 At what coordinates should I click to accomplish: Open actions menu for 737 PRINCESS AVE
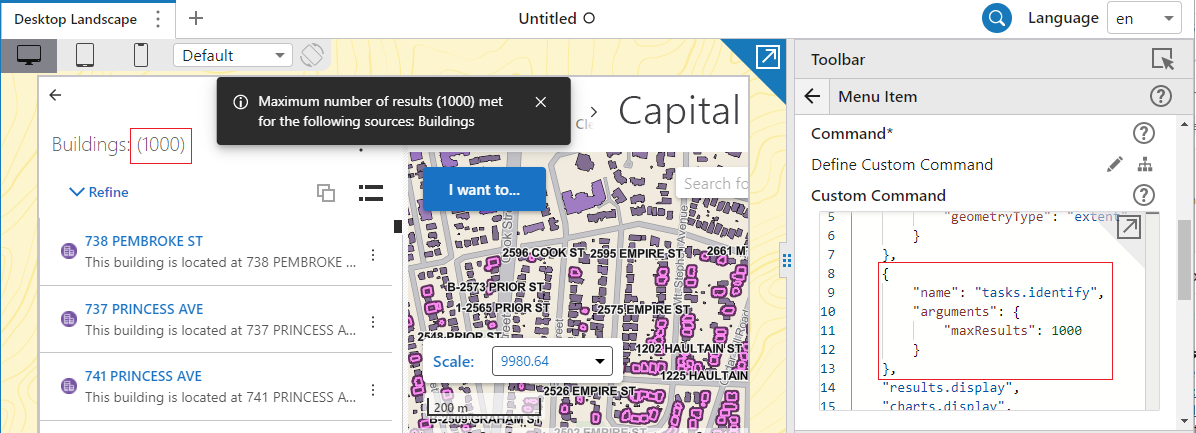(x=373, y=322)
